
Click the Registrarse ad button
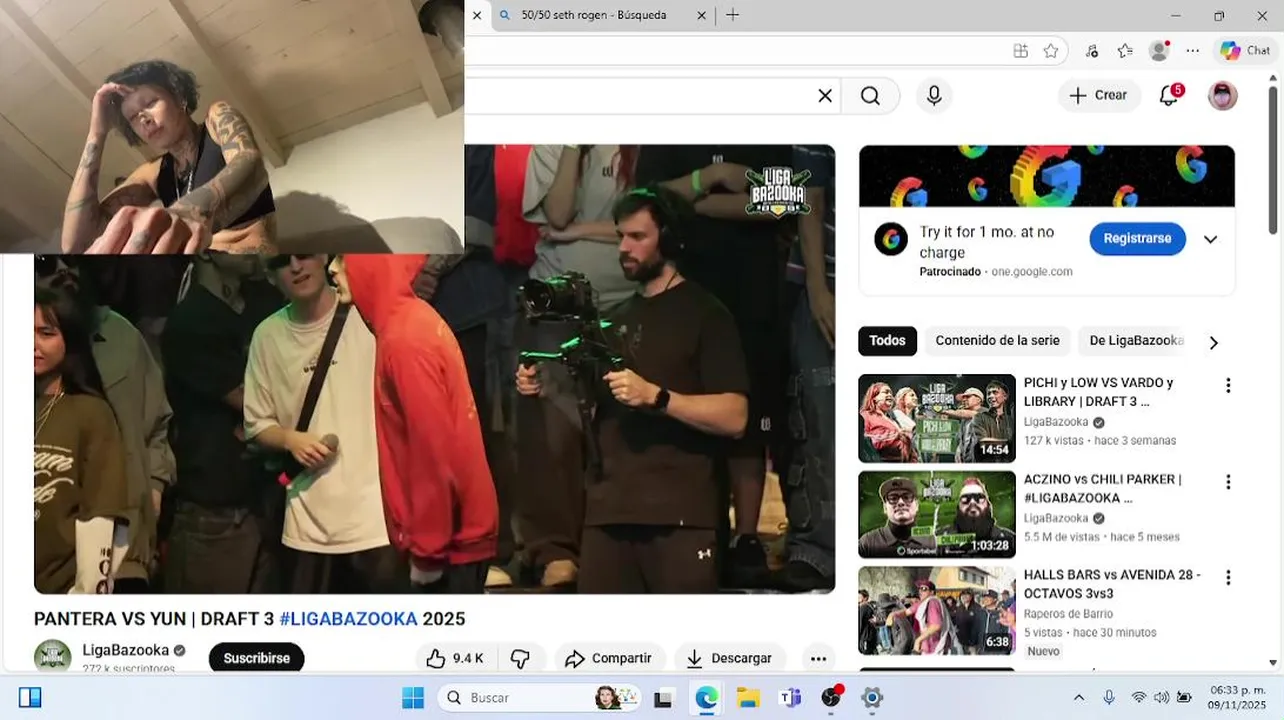click(x=1137, y=239)
